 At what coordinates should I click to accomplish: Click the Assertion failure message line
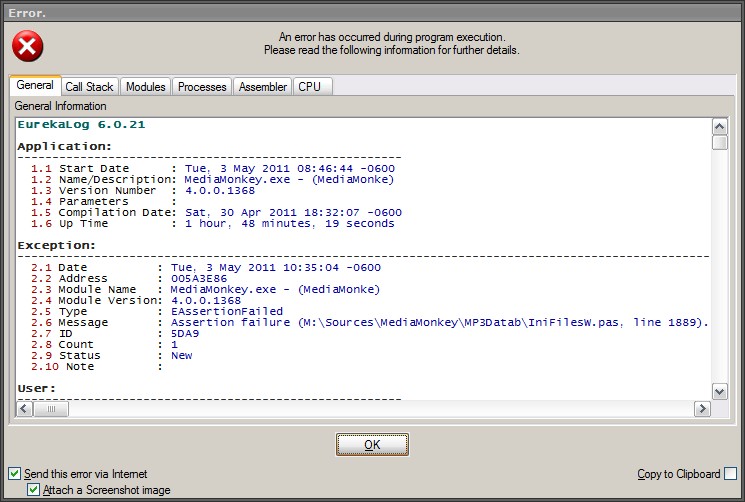coord(440,322)
